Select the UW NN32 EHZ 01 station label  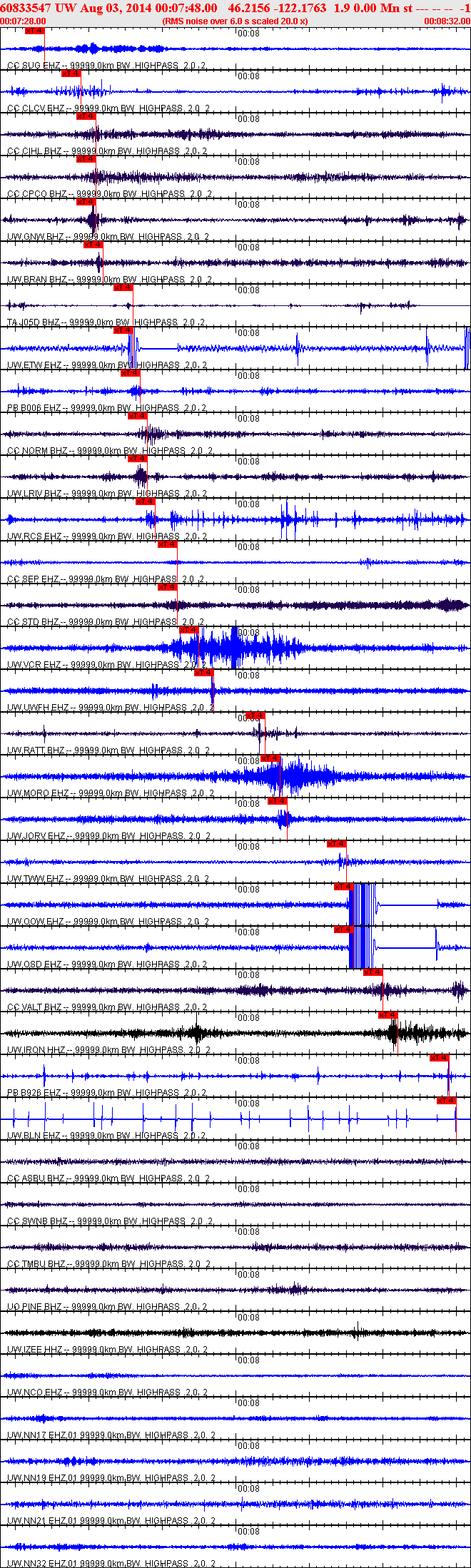pos(111,1564)
